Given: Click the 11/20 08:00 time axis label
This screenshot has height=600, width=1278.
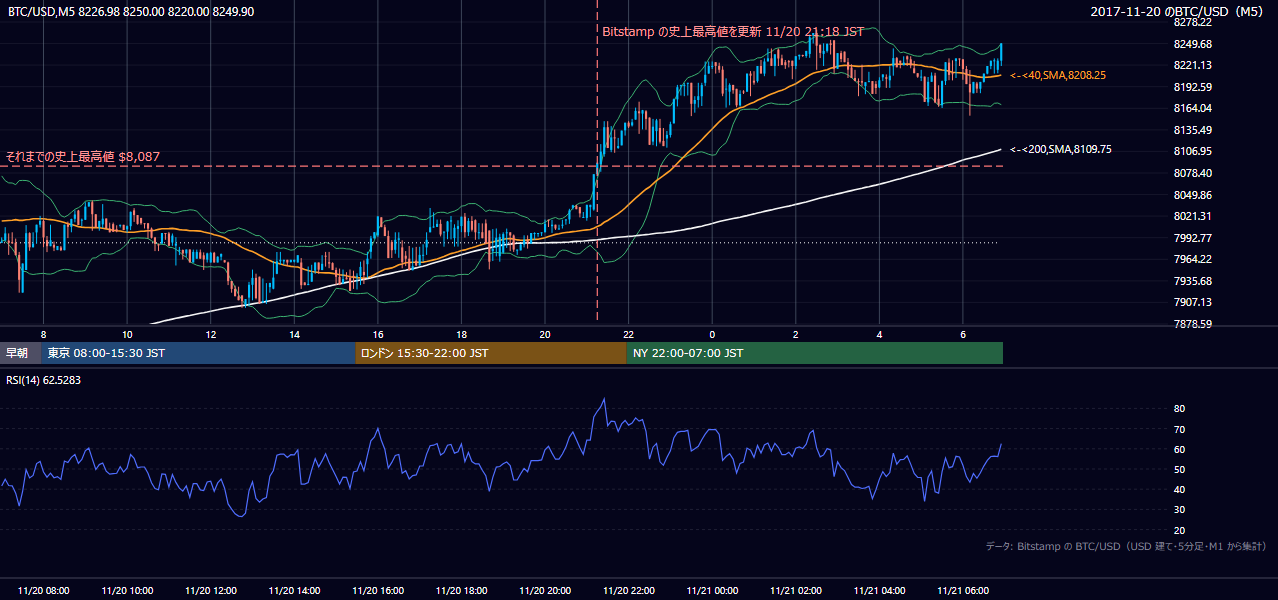Looking at the screenshot, I should pyautogui.click(x=43, y=591).
